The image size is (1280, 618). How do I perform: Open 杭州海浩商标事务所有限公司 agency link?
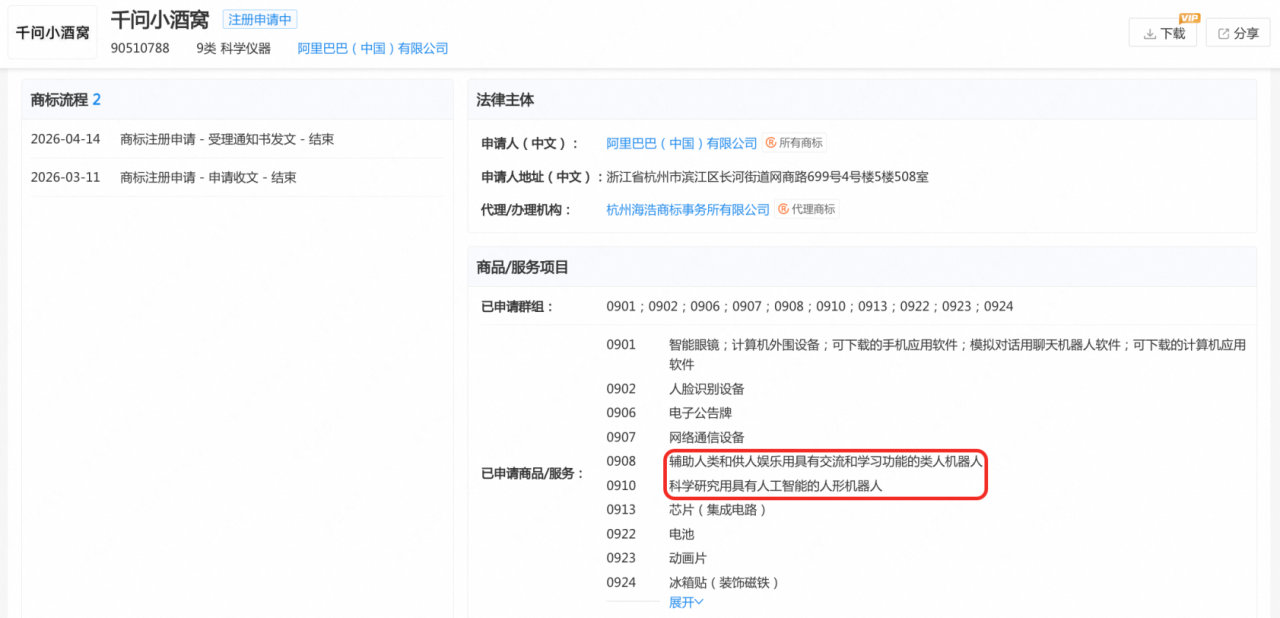coord(688,209)
